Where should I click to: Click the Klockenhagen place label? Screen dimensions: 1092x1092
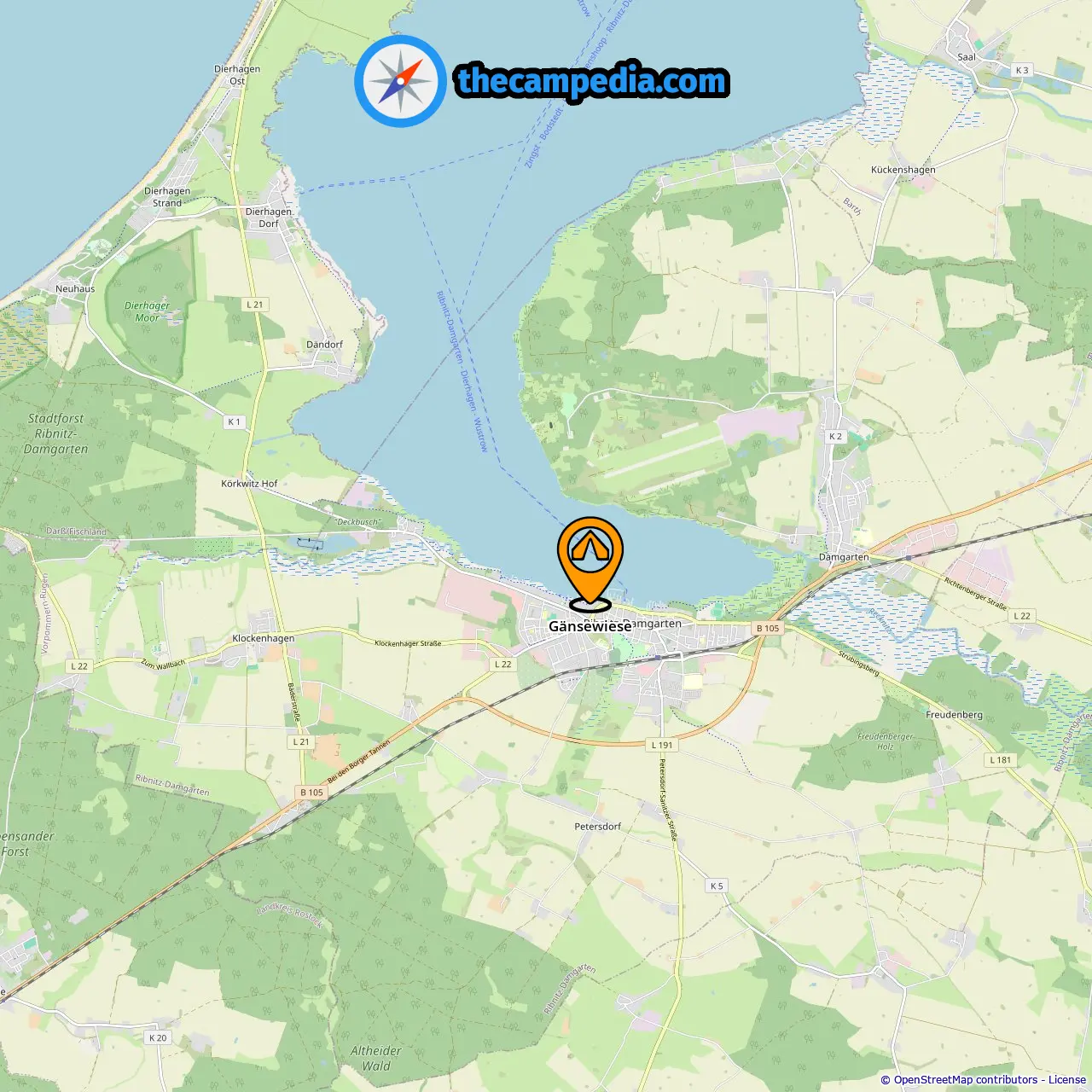coord(263,638)
